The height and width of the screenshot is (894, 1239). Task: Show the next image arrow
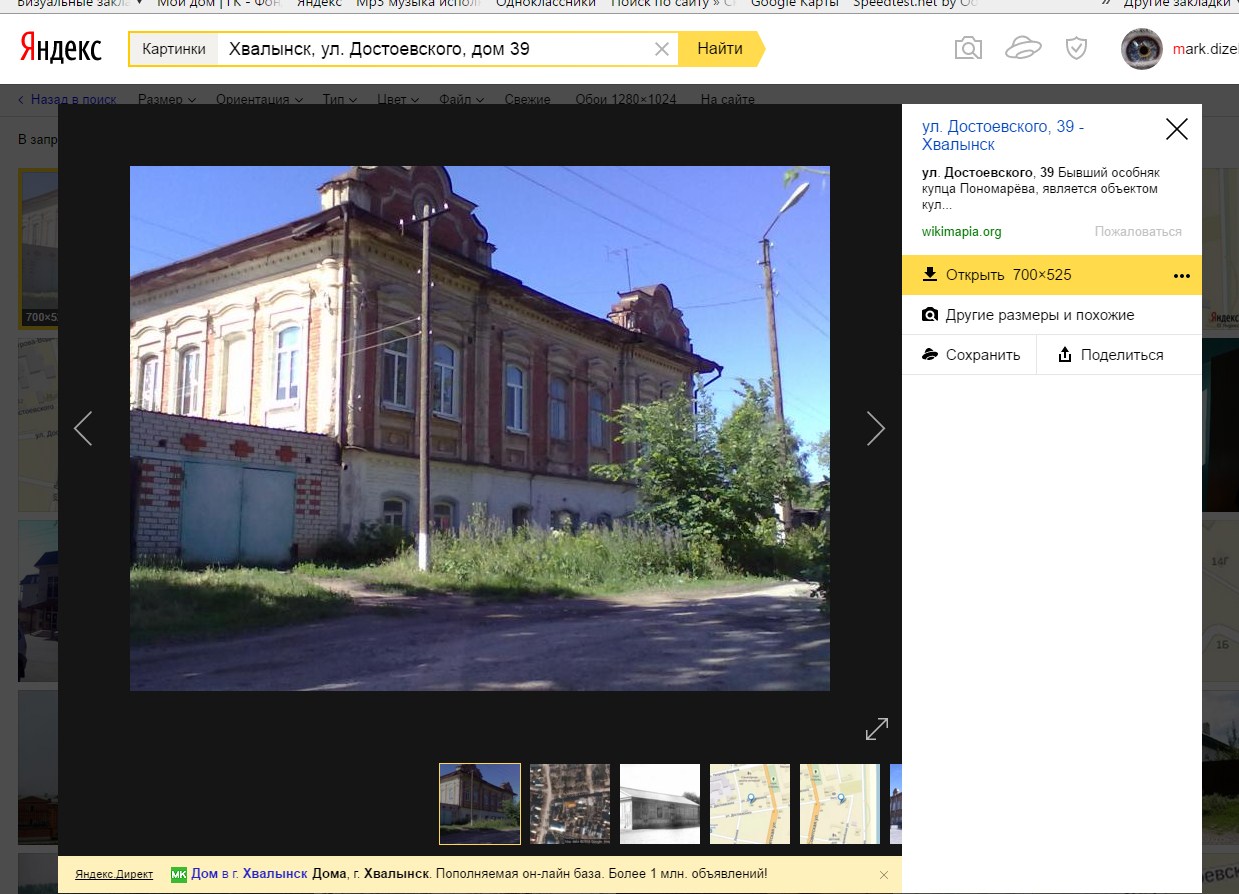point(876,428)
